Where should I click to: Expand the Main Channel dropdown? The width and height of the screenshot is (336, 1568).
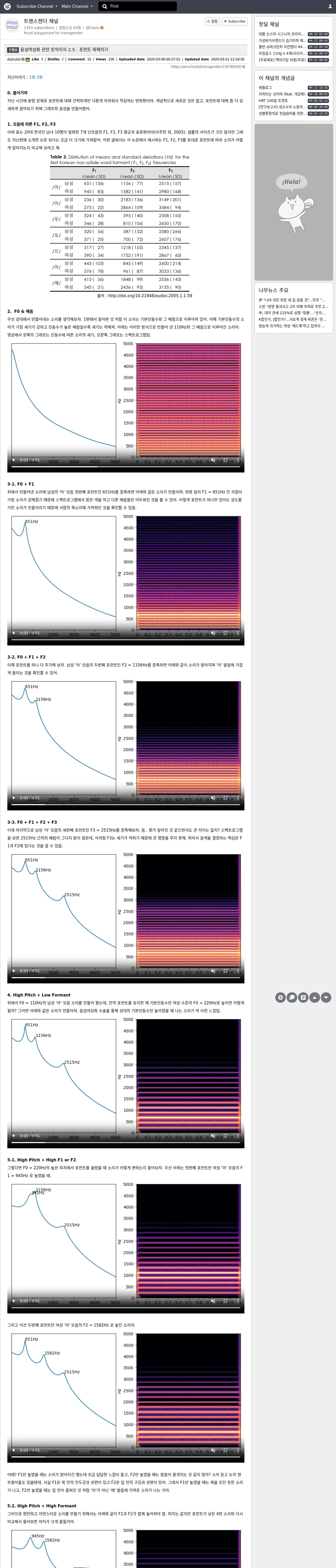77,6
